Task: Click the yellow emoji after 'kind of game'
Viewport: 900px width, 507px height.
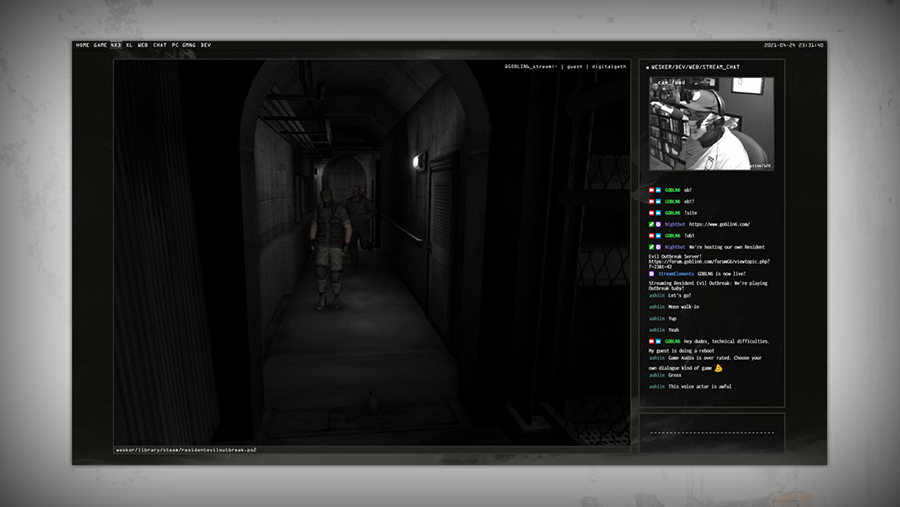Action: 718,367
